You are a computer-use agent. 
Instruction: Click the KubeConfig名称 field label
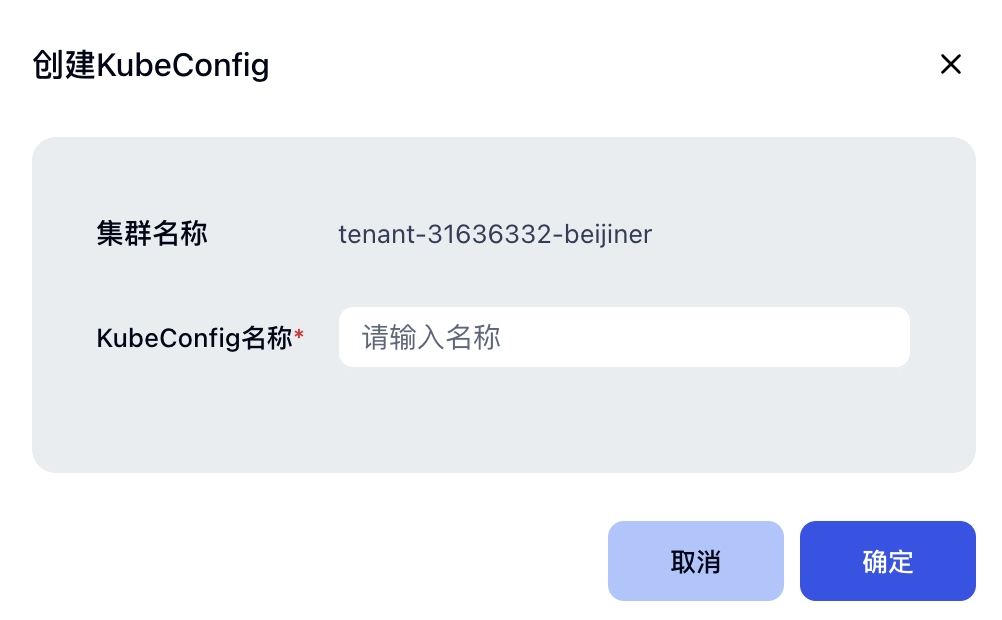(194, 338)
